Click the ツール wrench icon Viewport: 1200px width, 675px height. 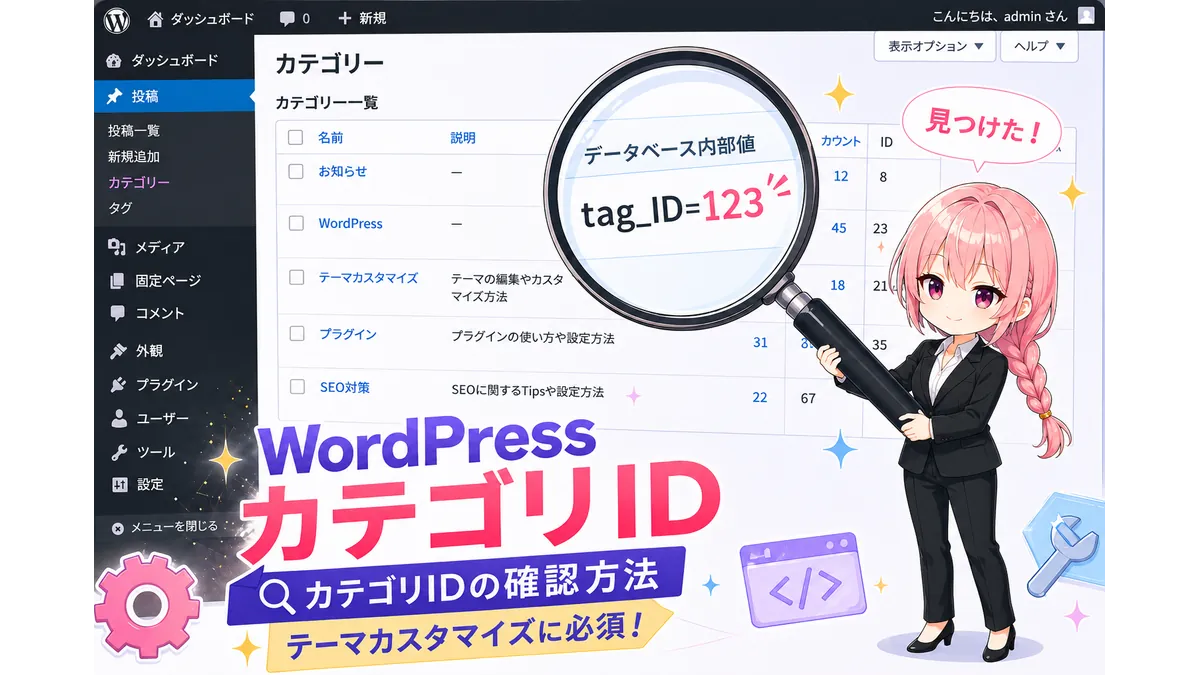[118, 452]
